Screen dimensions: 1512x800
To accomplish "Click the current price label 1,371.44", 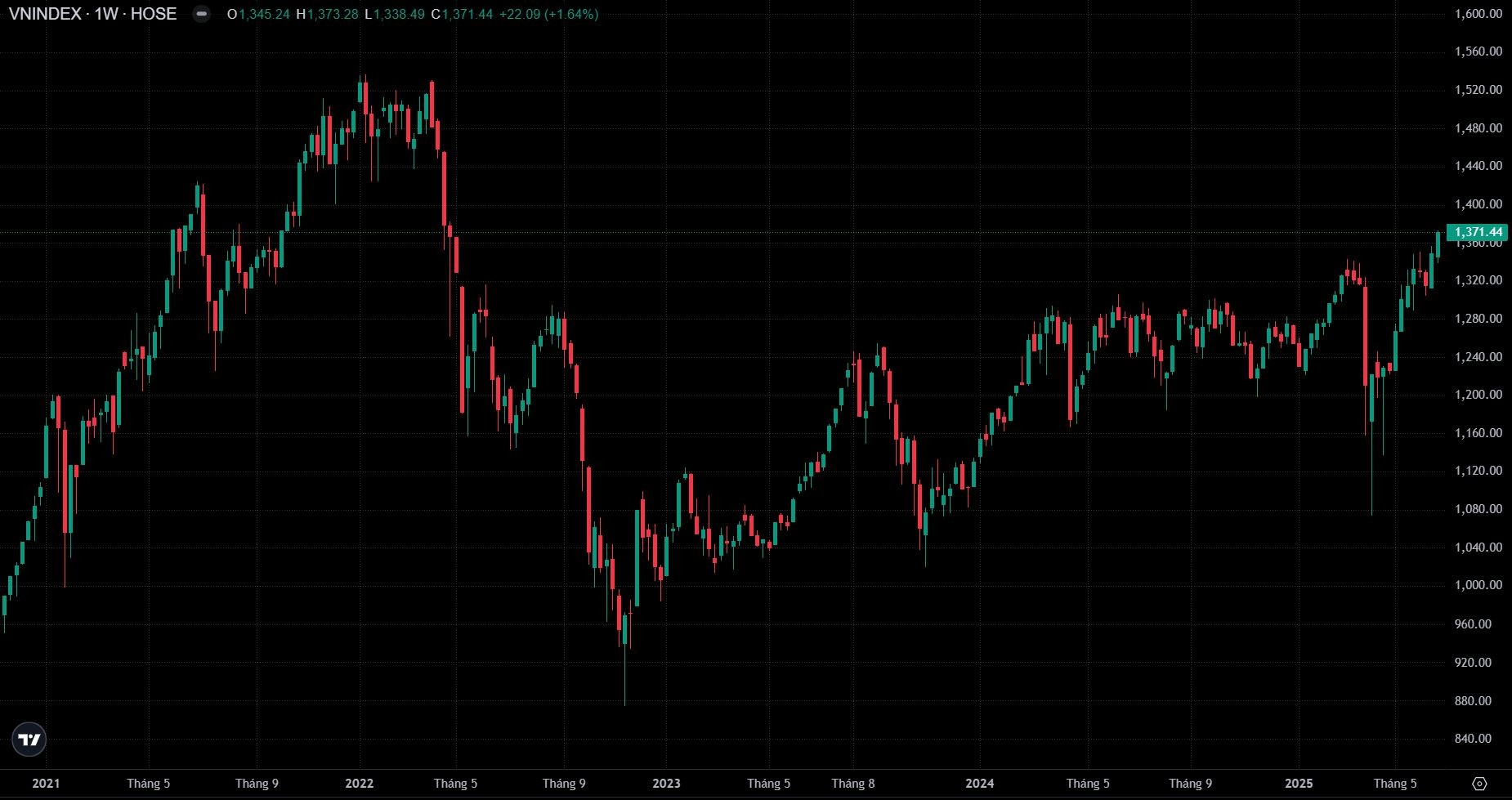I will tap(1478, 232).
